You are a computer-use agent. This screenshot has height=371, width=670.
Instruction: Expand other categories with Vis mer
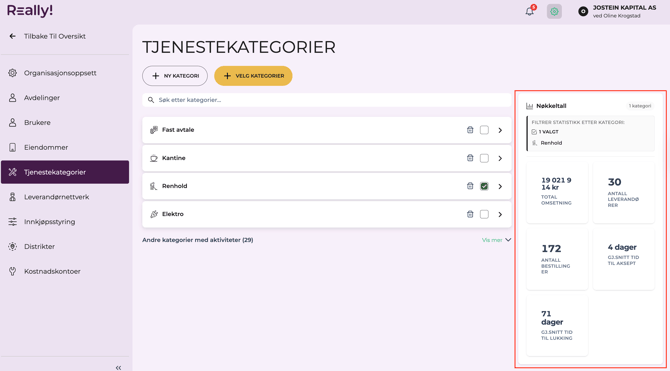497,240
